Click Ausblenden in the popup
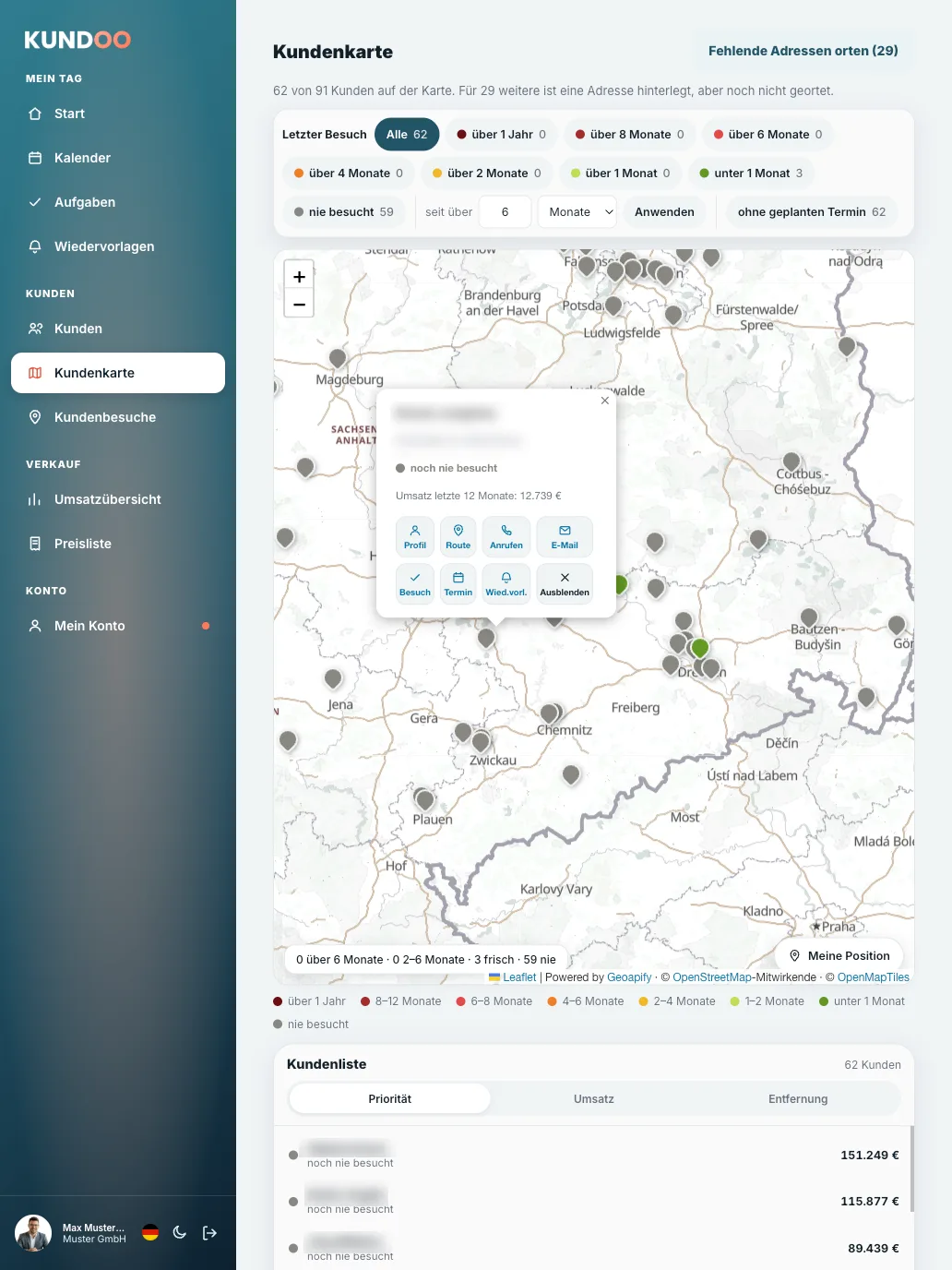 (x=565, y=583)
